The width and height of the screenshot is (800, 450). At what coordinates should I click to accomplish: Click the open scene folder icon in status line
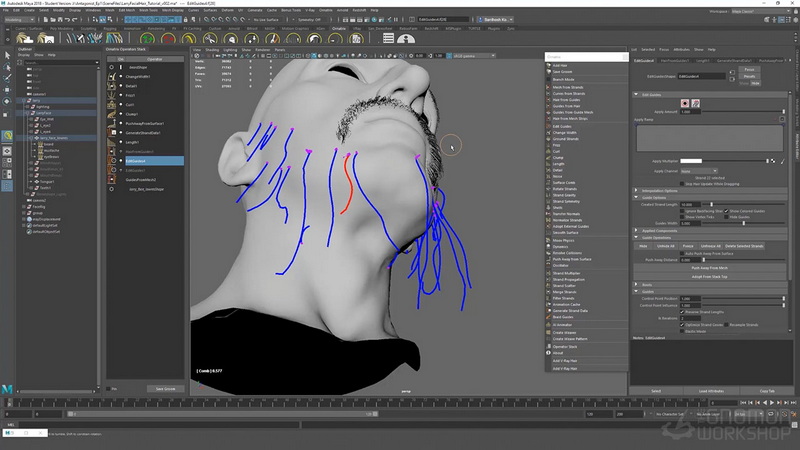pyautogui.click(x=53, y=19)
